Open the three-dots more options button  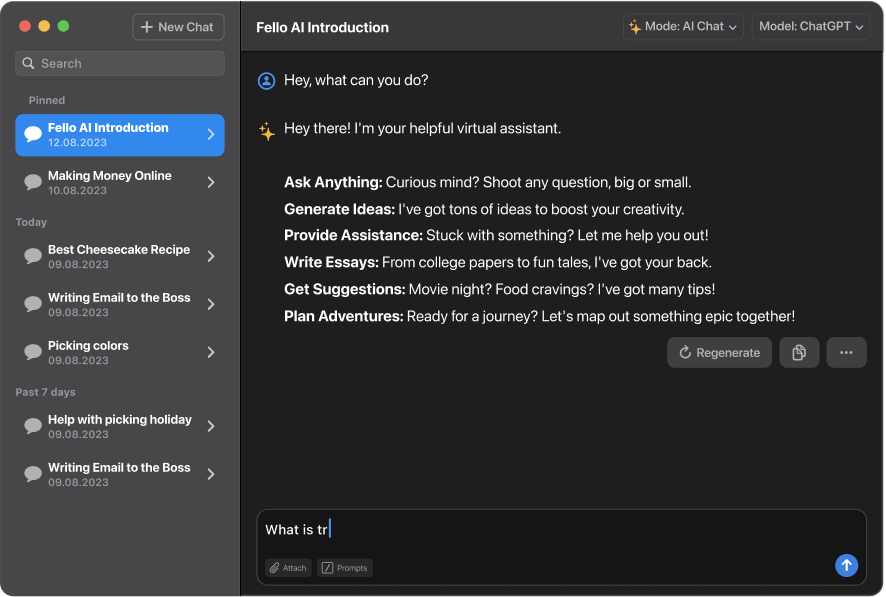[846, 353]
